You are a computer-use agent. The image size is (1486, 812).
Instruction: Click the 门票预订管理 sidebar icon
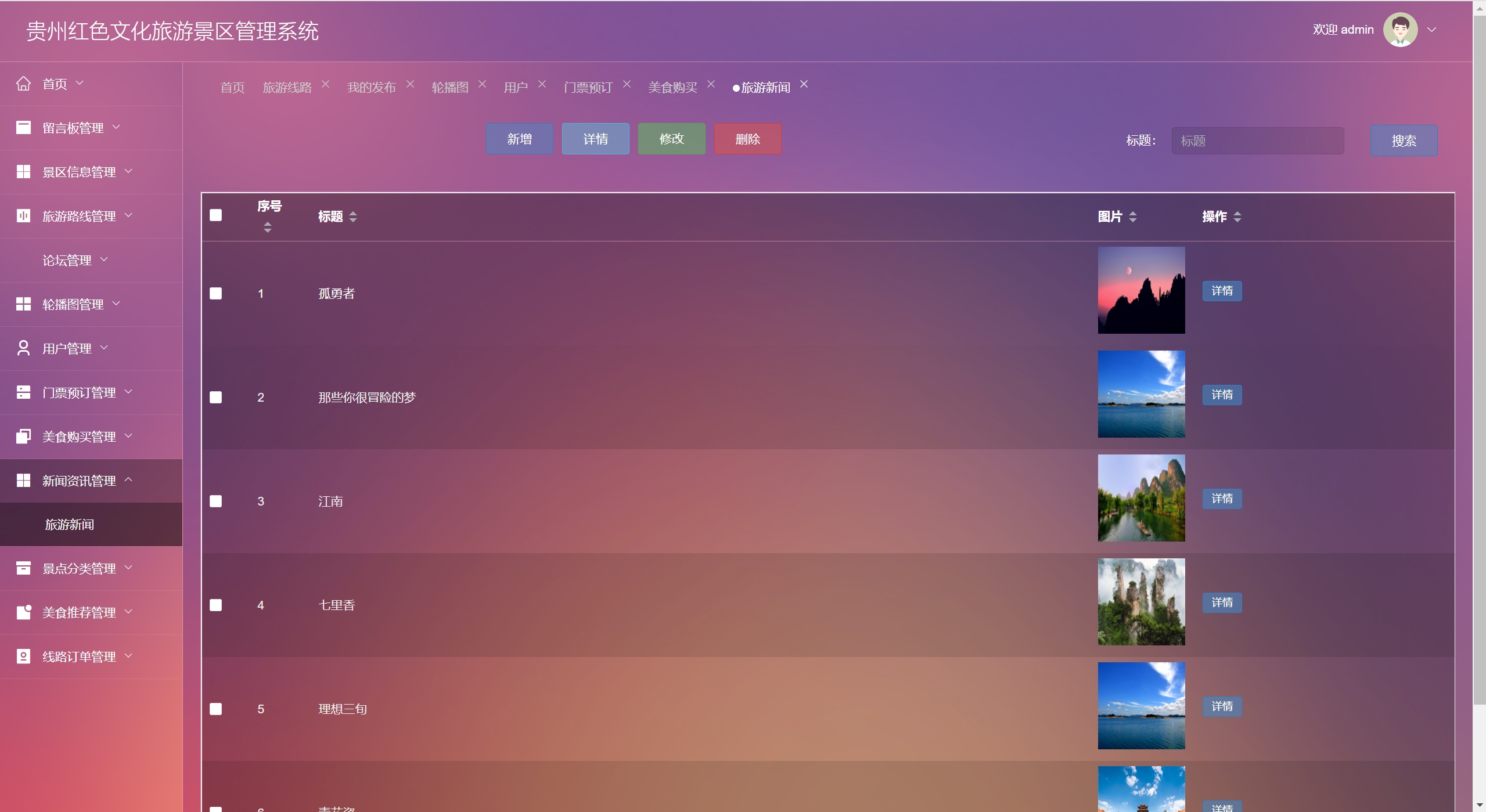coord(23,392)
